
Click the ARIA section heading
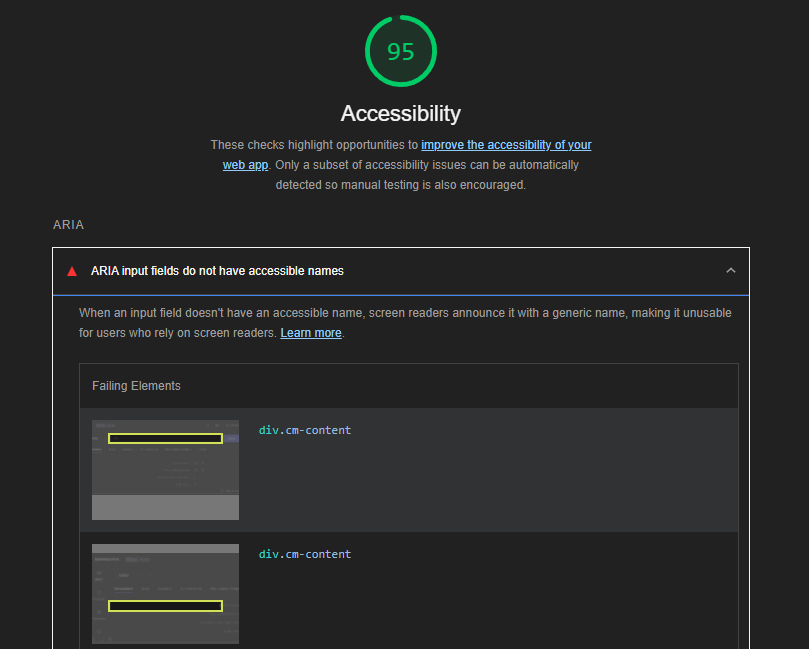tap(68, 225)
